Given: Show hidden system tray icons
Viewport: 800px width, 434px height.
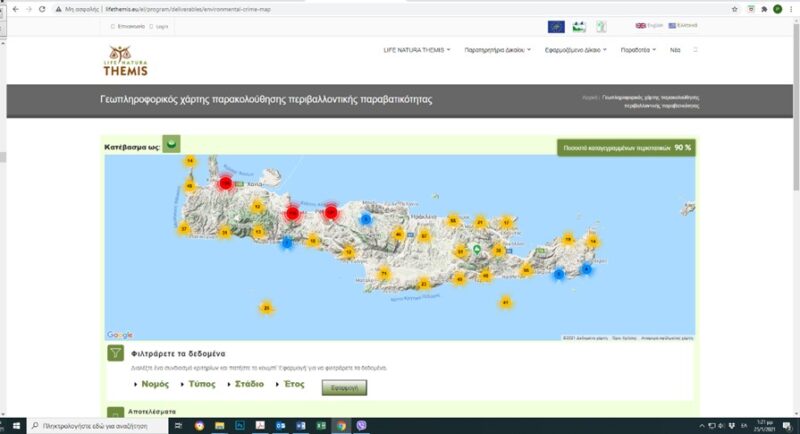Looking at the screenshot, I should 702,426.
